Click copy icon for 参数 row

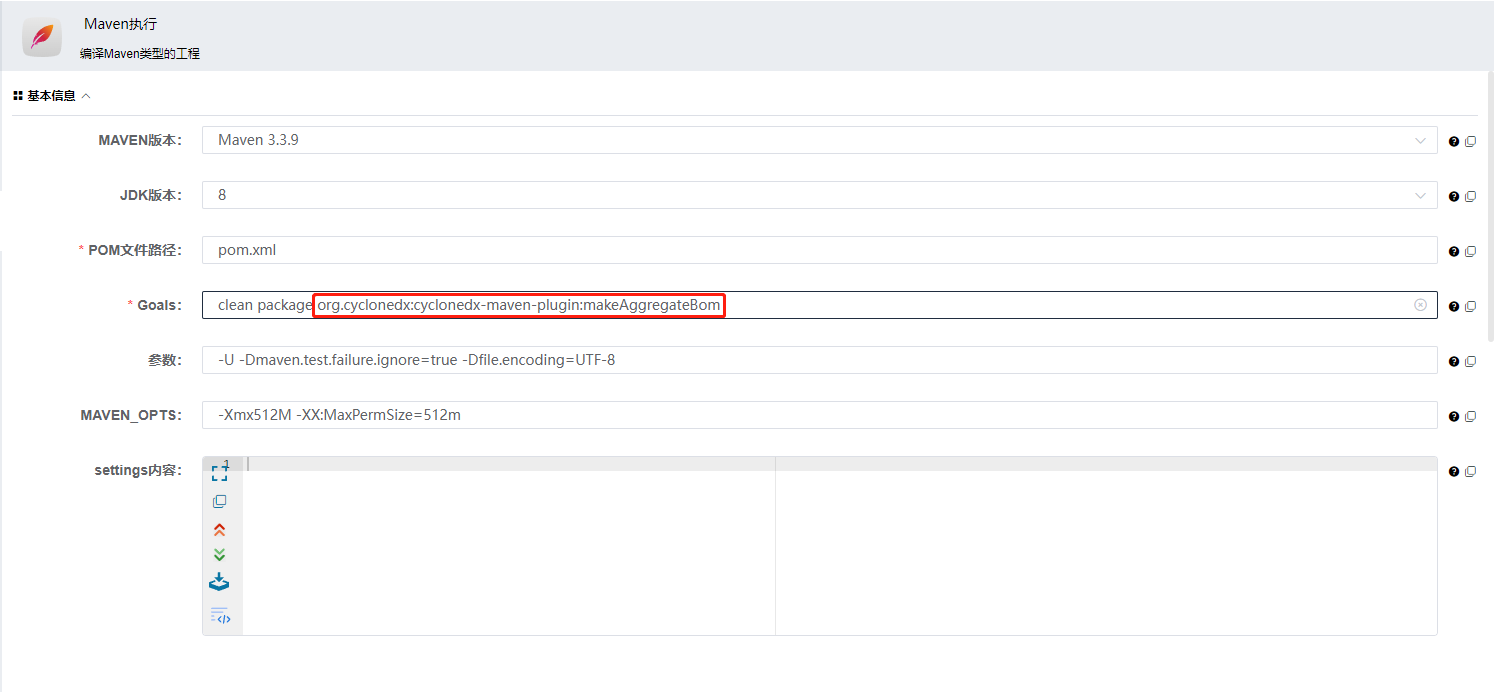tap(1470, 362)
